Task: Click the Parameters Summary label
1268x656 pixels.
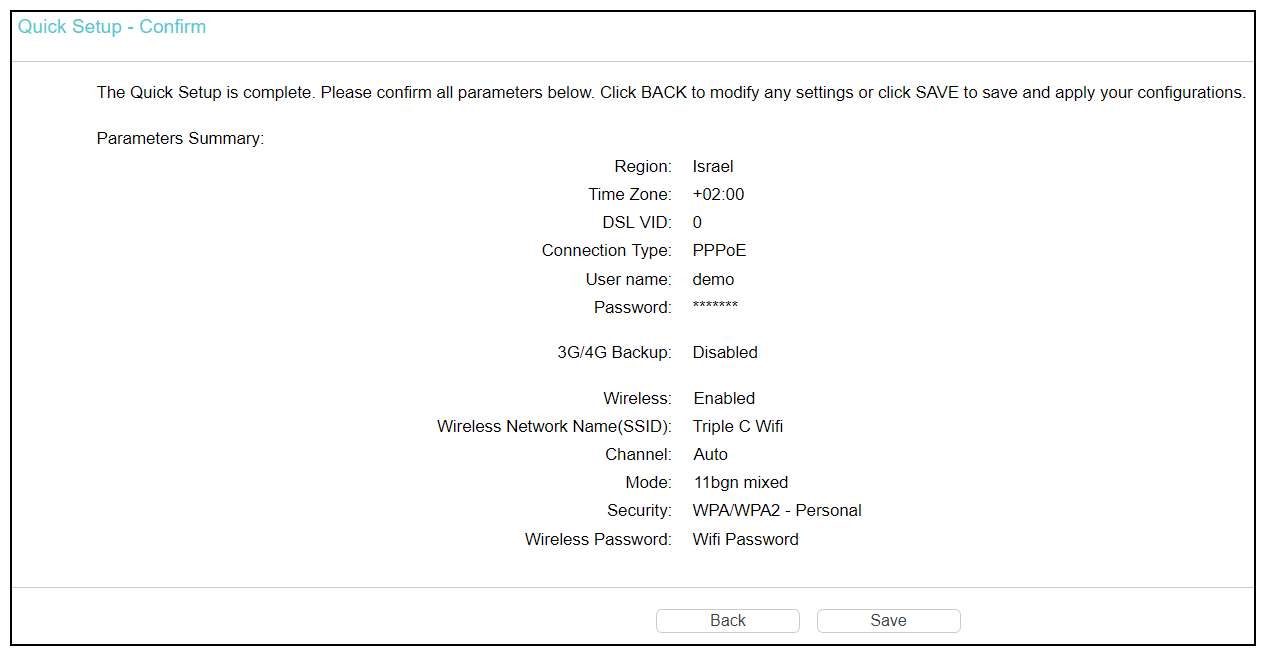Action: (x=180, y=139)
